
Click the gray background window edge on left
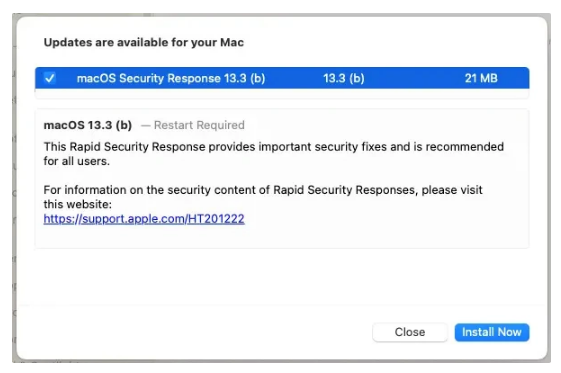(x=14, y=186)
